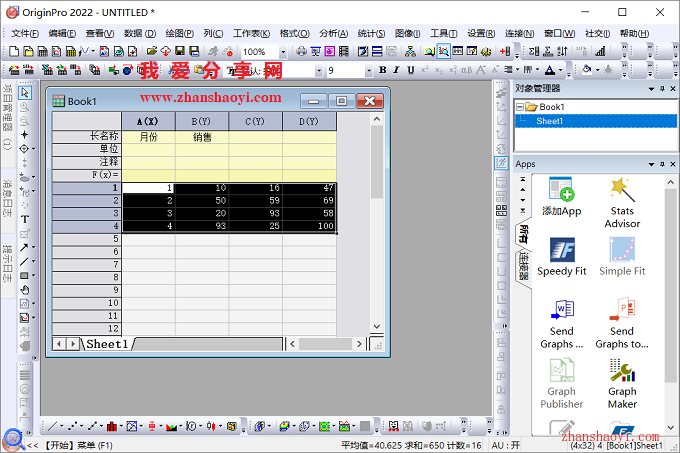The width and height of the screenshot is (680, 453).
Task: Apply Bold formatting
Action: pos(382,70)
